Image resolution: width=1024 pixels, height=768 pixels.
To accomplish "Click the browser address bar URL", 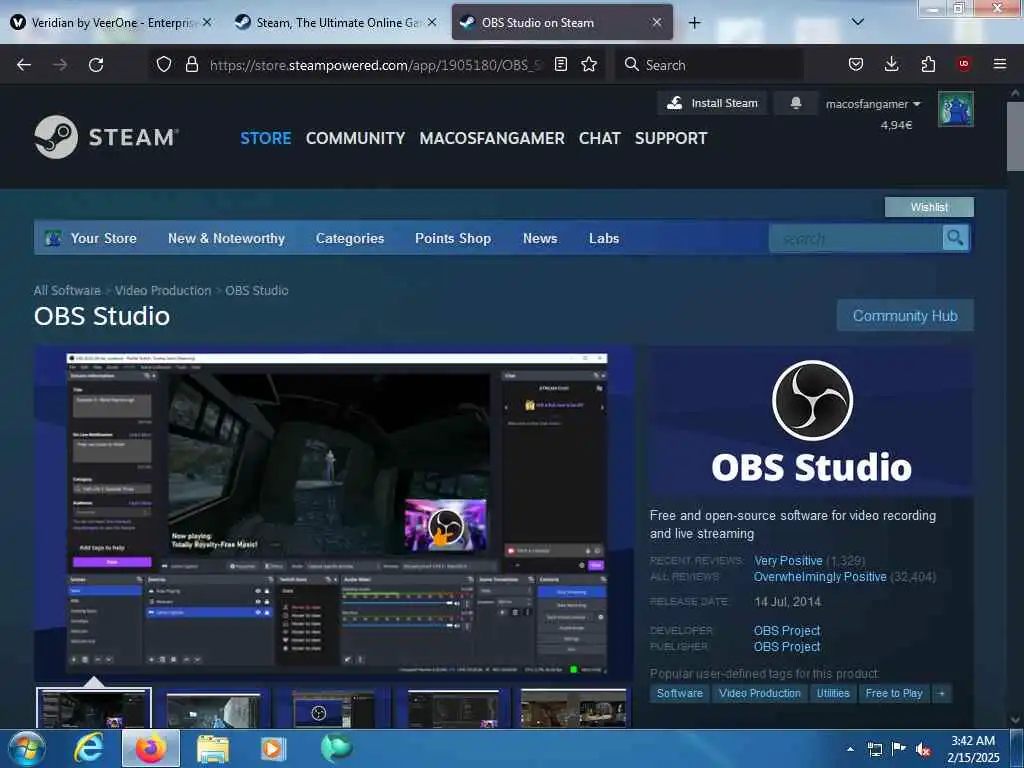I will 376,65.
